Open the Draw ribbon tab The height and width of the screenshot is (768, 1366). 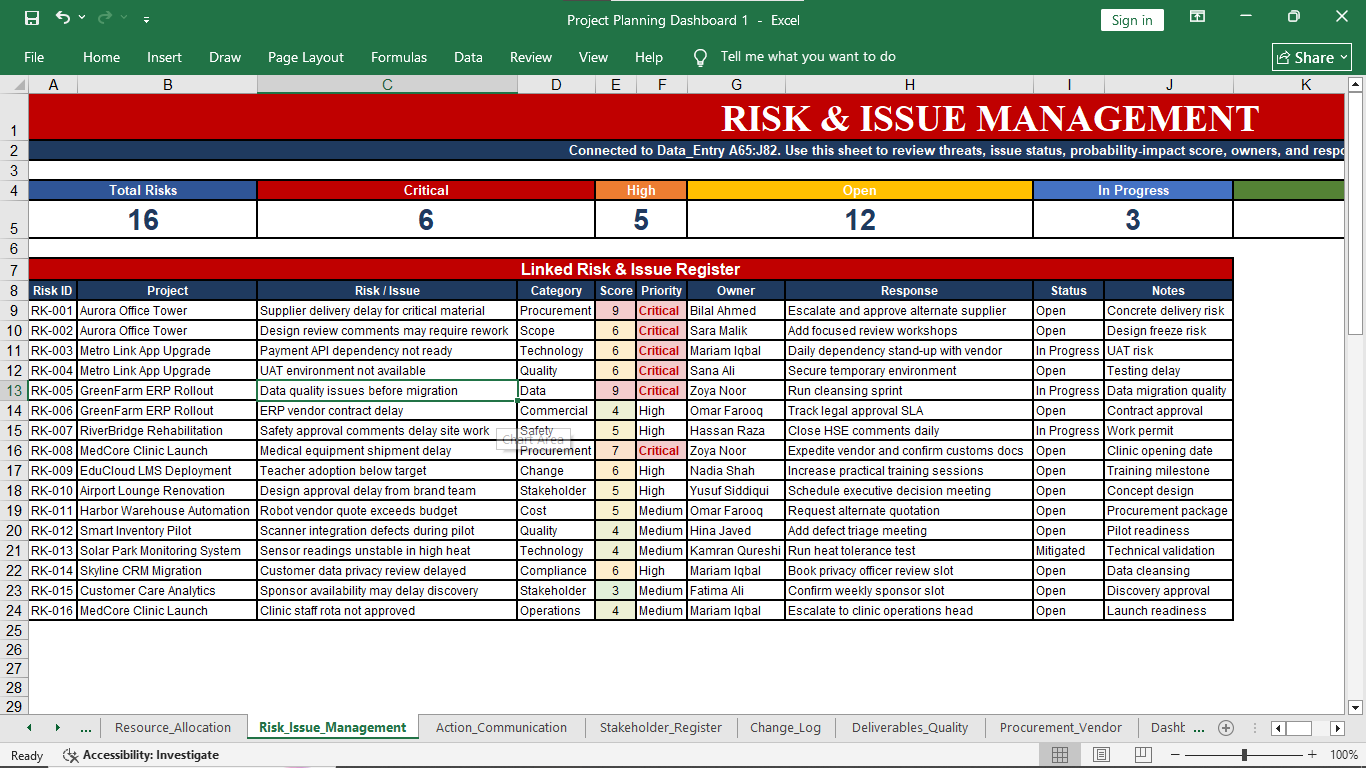(225, 57)
